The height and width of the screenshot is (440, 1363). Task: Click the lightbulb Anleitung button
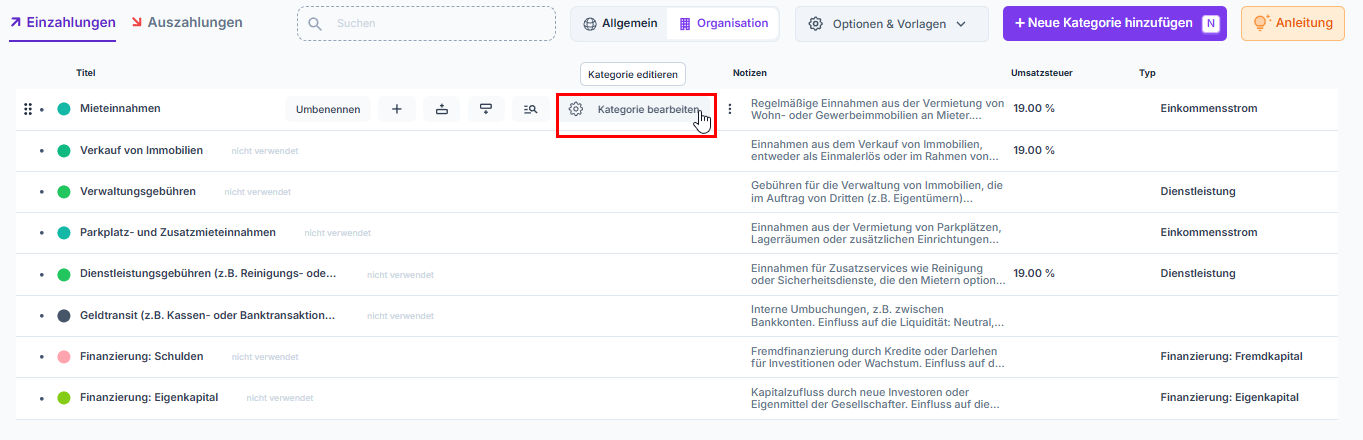point(1292,23)
